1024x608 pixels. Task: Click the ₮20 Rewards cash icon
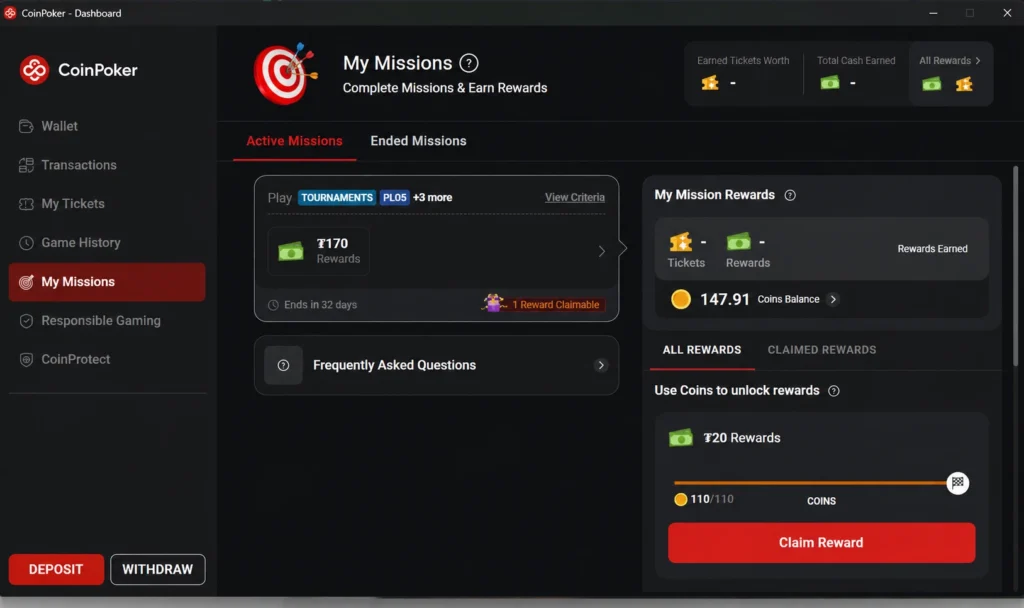680,438
